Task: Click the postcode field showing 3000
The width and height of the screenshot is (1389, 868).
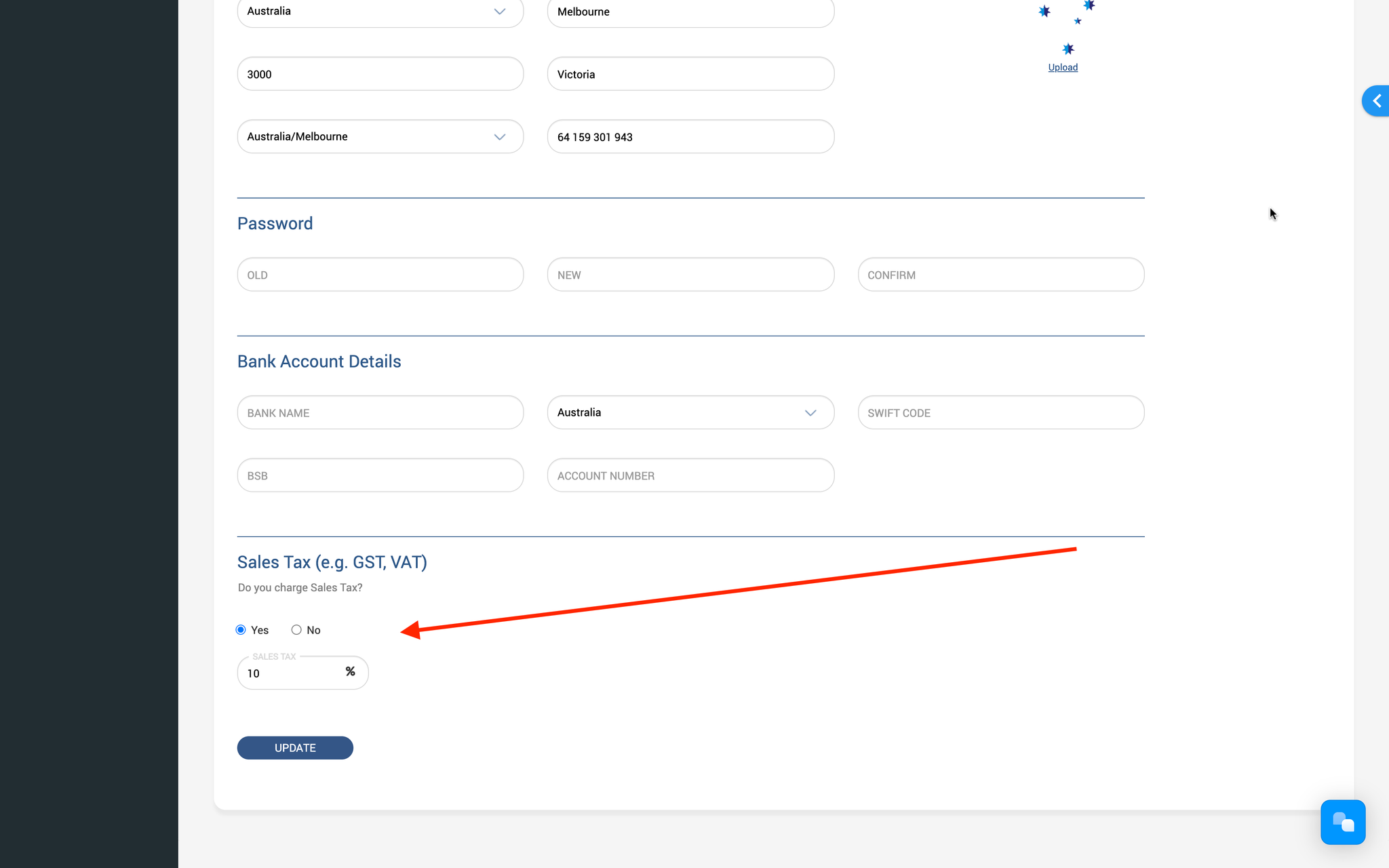Action: coord(380,74)
